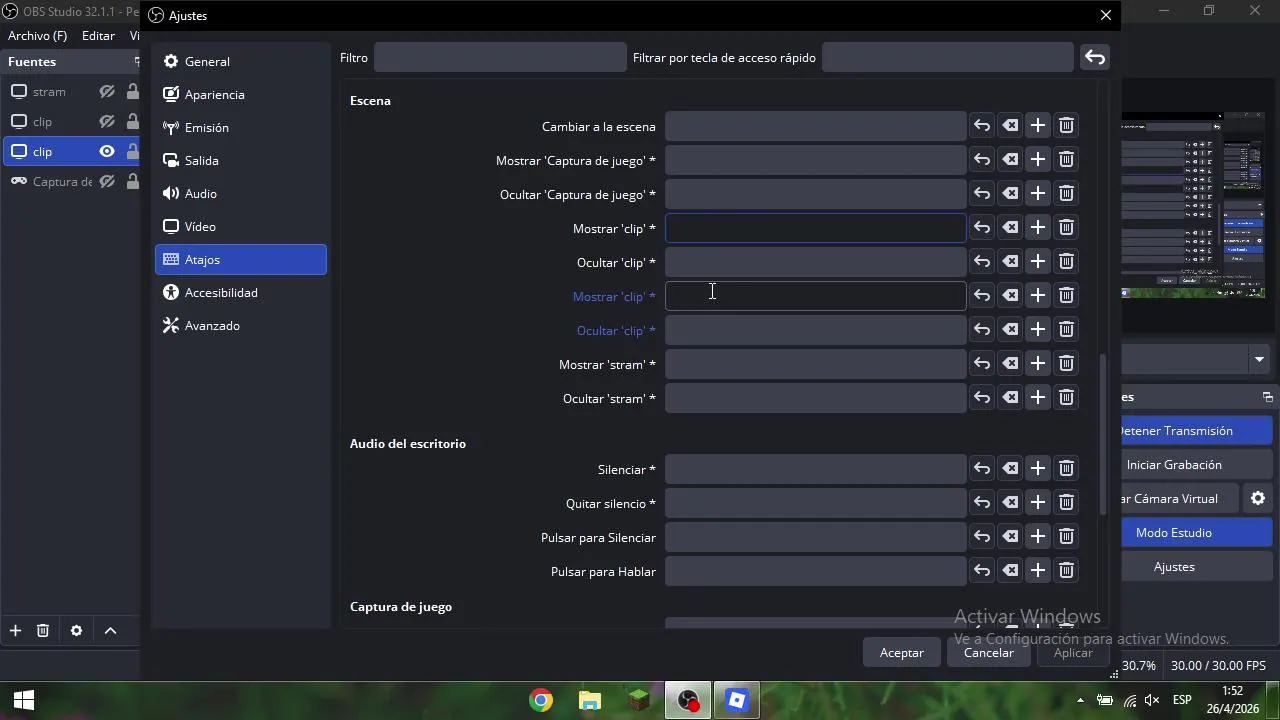
Task: Open the Avanzado settings section
Action: (x=241, y=326)
